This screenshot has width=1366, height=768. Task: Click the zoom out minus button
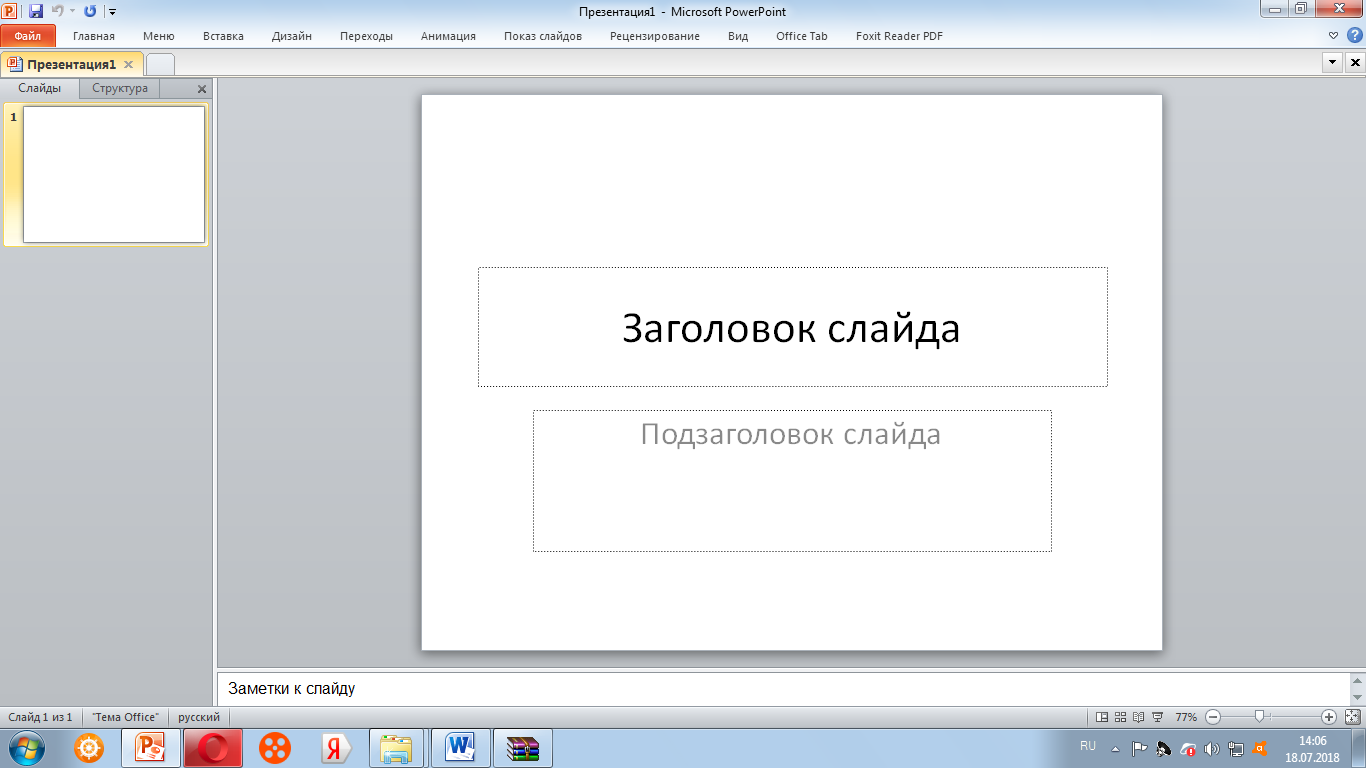click(x=1212, y=717)
